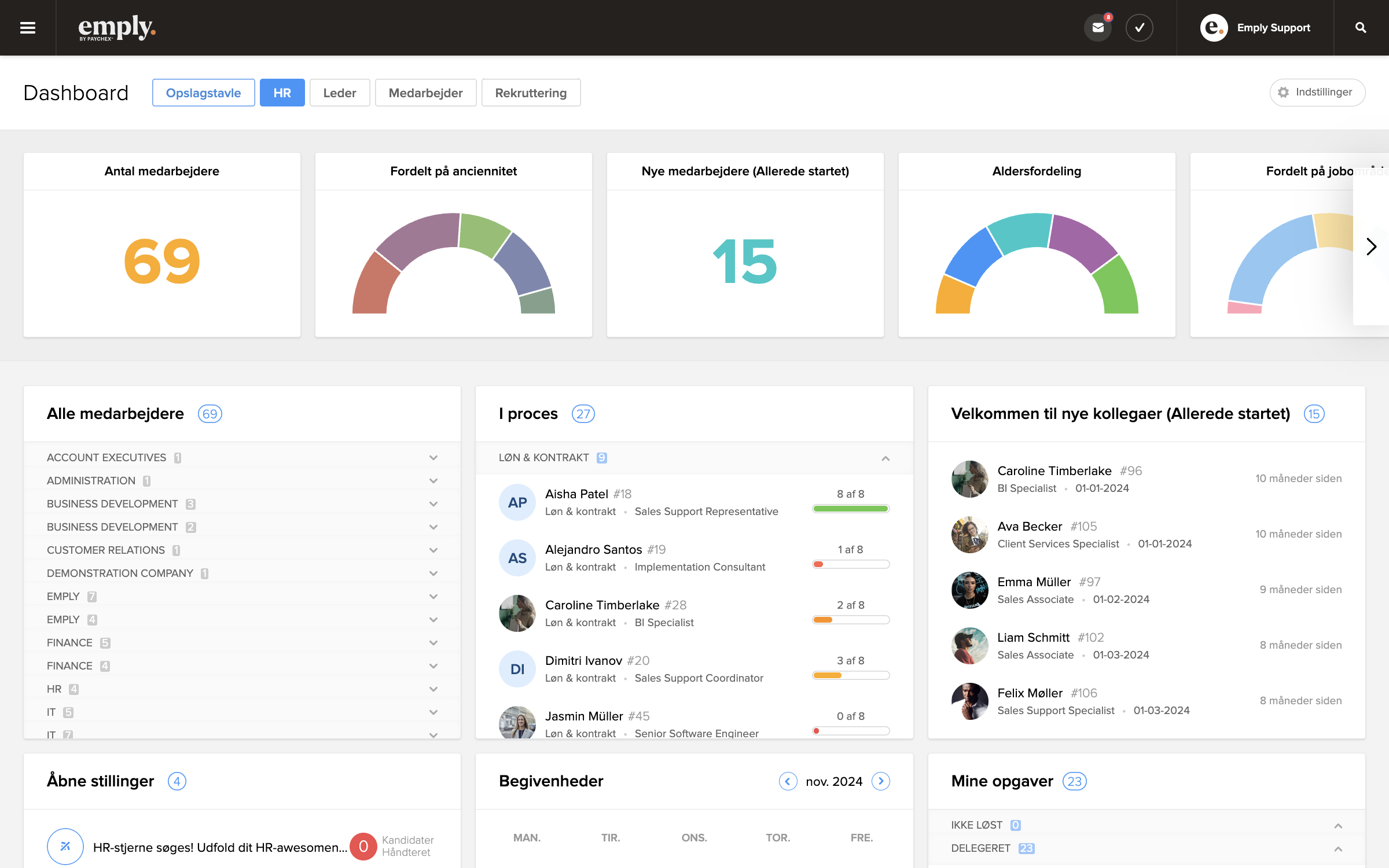Switch to the Leder tab
1389x868 pixels.
point(340,93)
